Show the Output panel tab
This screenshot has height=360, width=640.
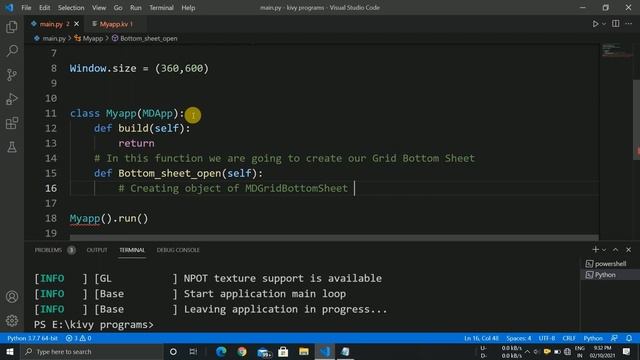97,250
